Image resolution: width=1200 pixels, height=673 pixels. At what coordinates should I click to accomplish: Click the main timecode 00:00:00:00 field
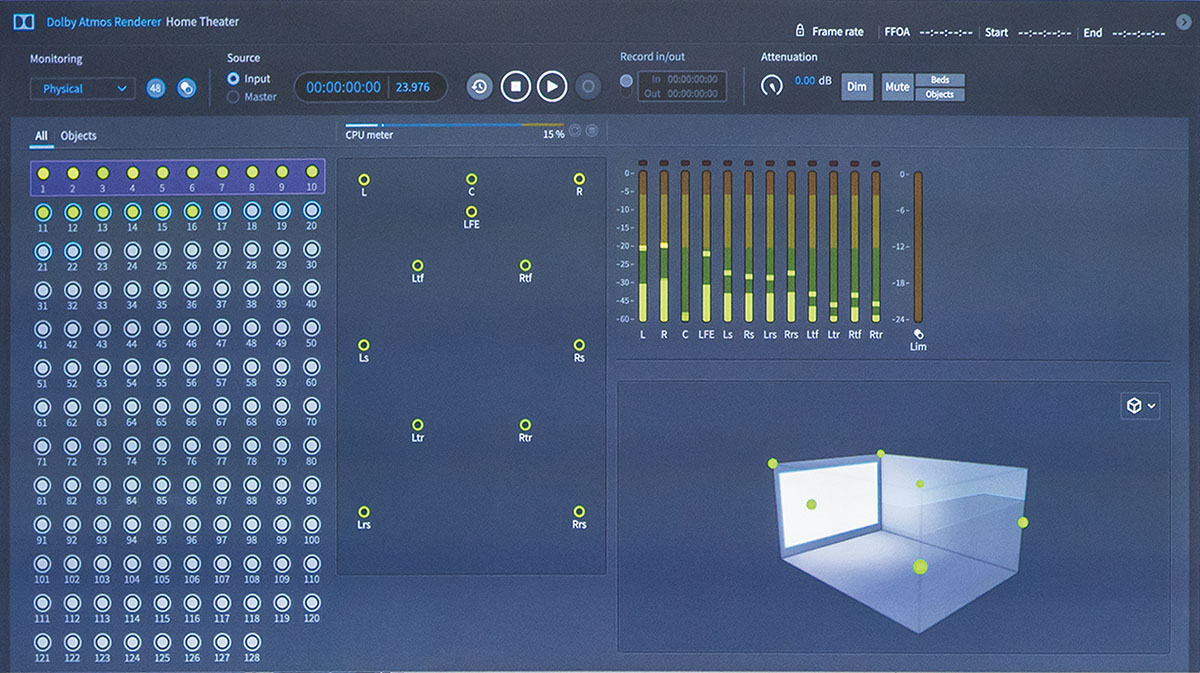pyautogui.click(x=343, y=87)
